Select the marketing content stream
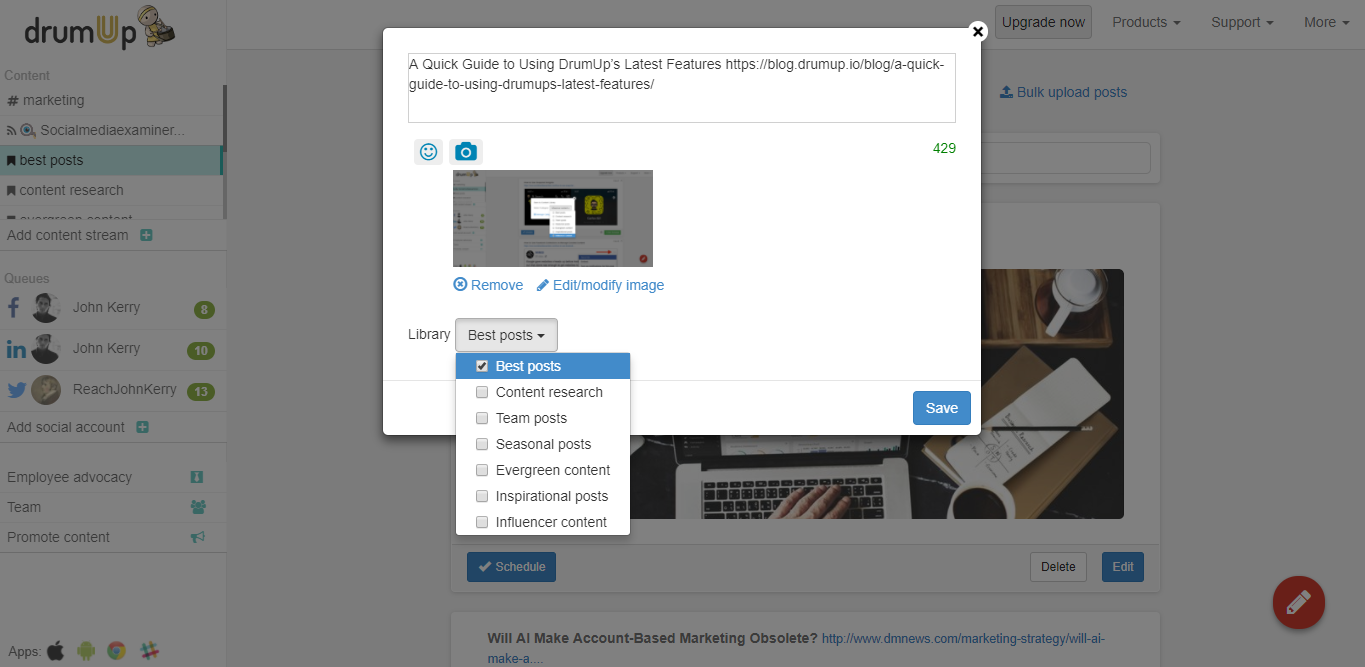 click(111, 100)
